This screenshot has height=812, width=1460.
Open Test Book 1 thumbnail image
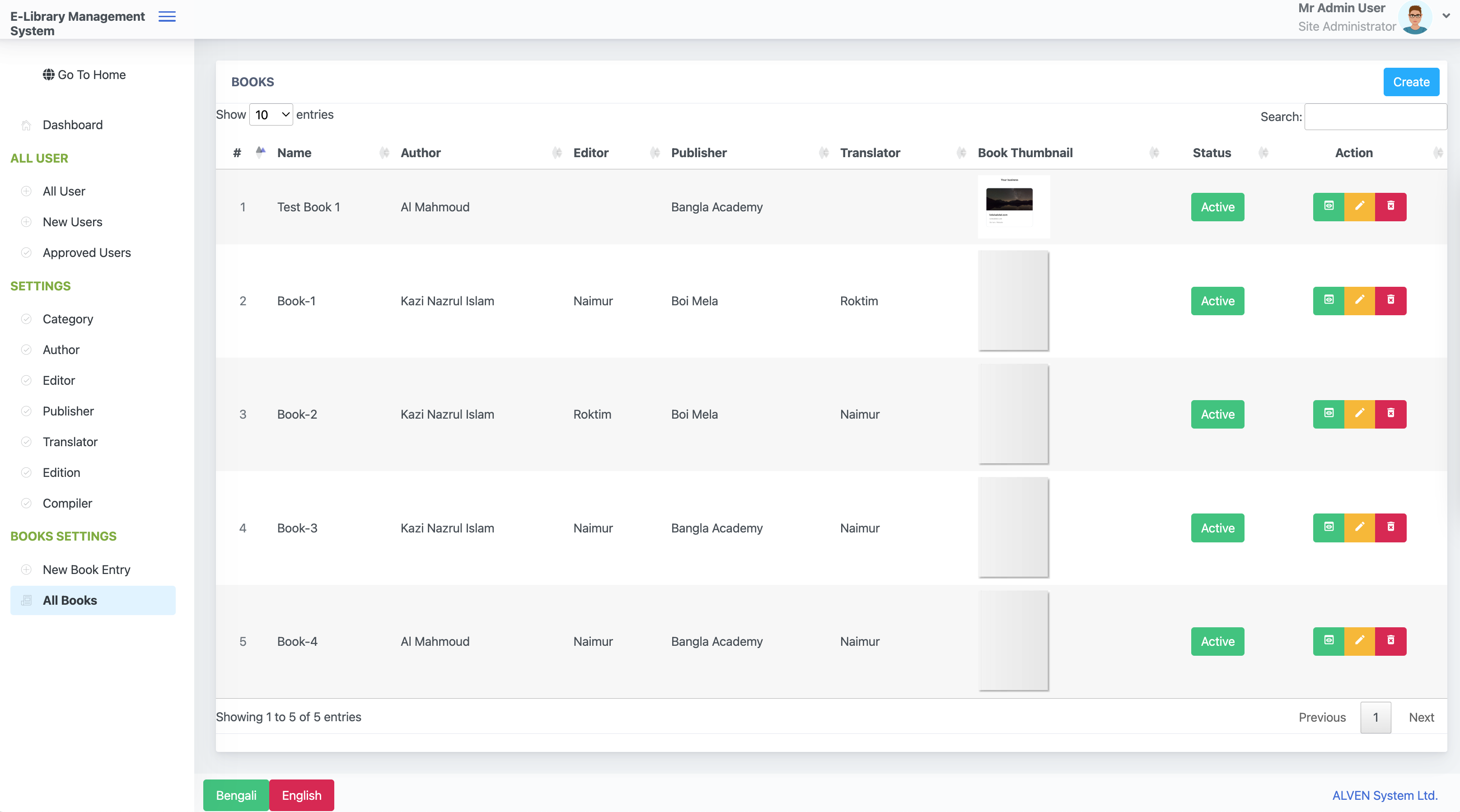[x=1014, y=207]
